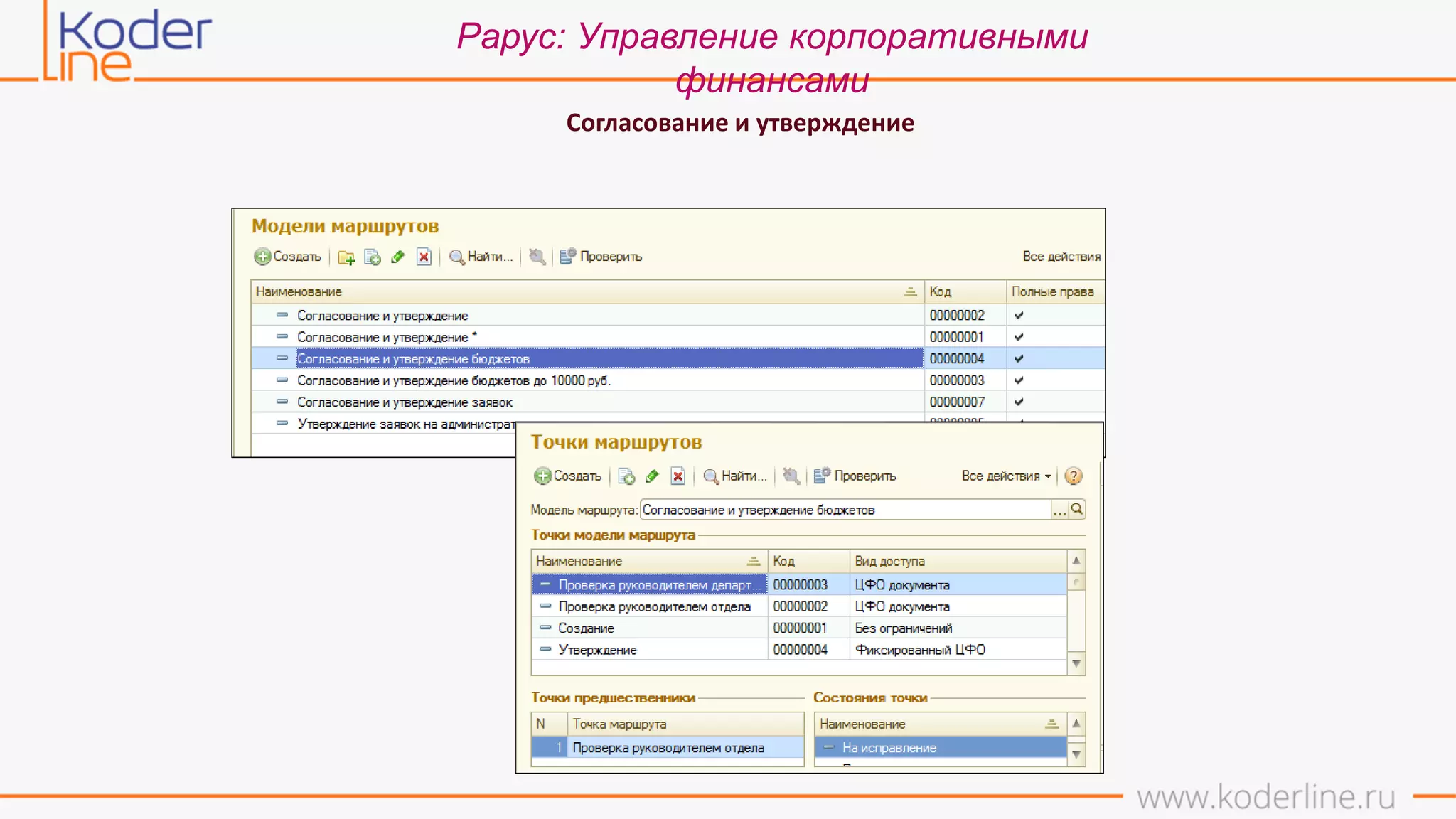Open Все действия dropdown in Точки маршрутов
The height and width of the screenshot is (819, 1456).
pos(1006,476)
